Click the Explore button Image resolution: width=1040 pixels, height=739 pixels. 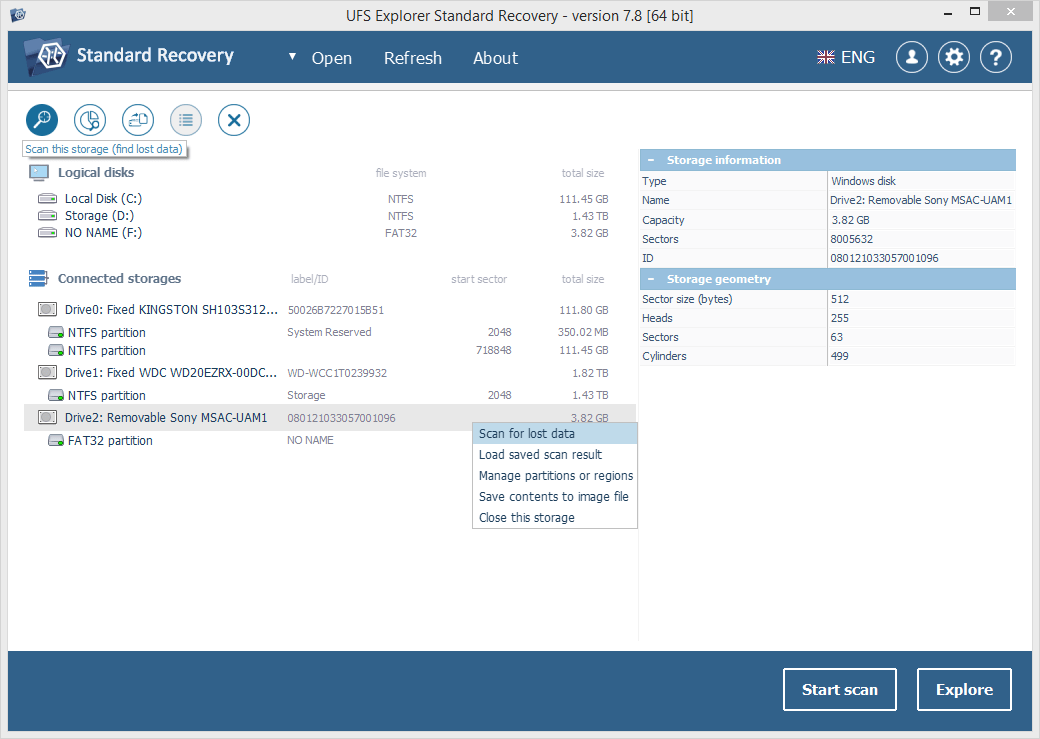(x=963, y=689)
